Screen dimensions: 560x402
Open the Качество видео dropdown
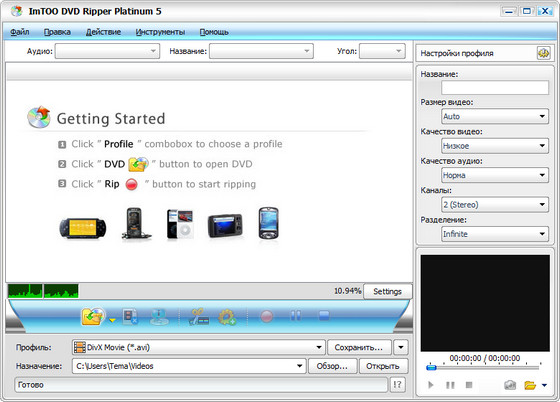[x=495, y=146]
